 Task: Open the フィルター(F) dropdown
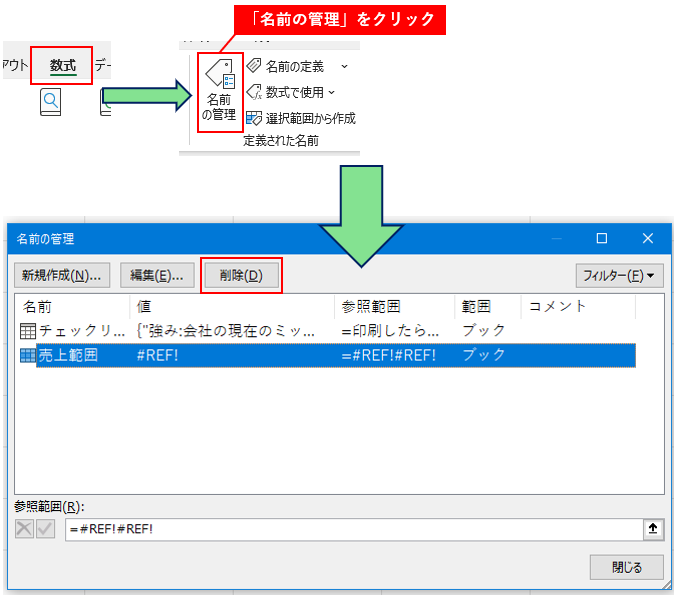[x=619, y=275]
